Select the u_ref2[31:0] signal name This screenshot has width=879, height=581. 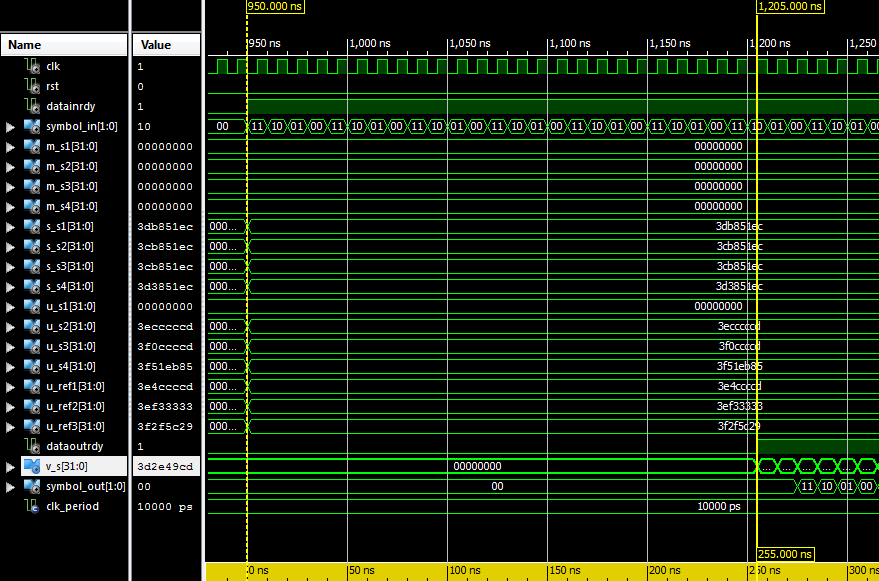point(75,407)
